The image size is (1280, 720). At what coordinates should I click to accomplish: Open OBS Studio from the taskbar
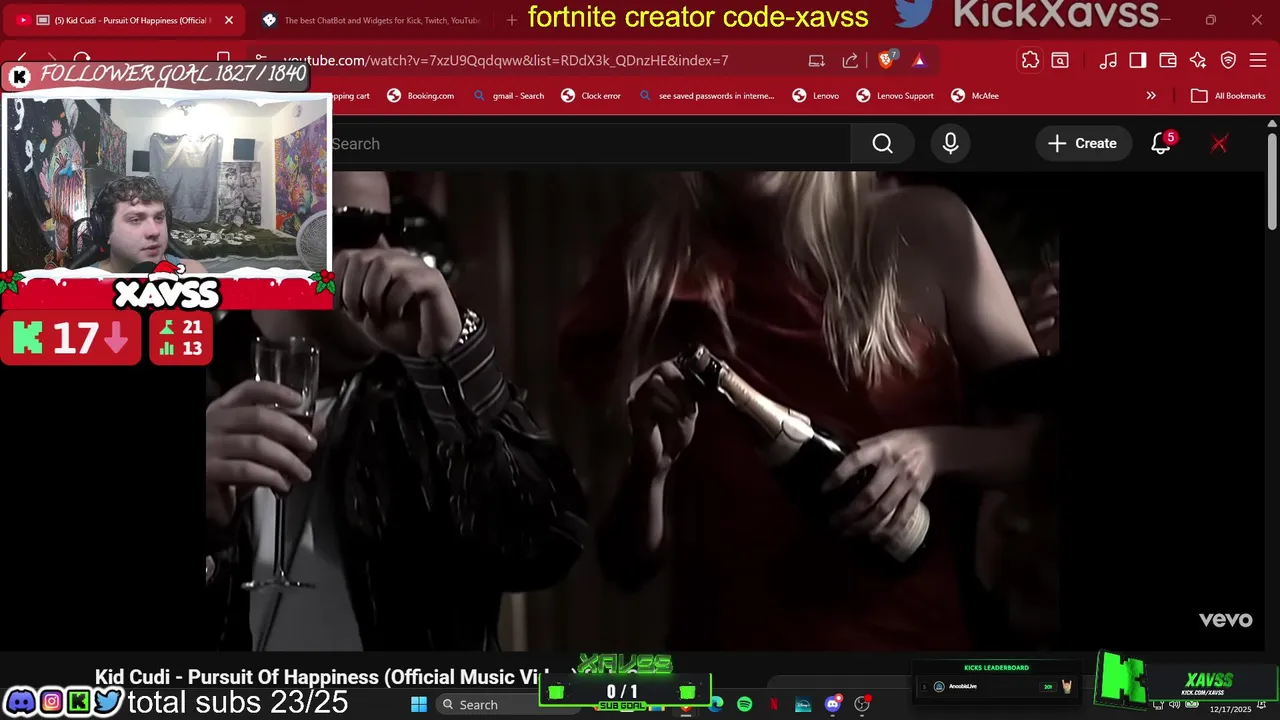pos(862,705)
